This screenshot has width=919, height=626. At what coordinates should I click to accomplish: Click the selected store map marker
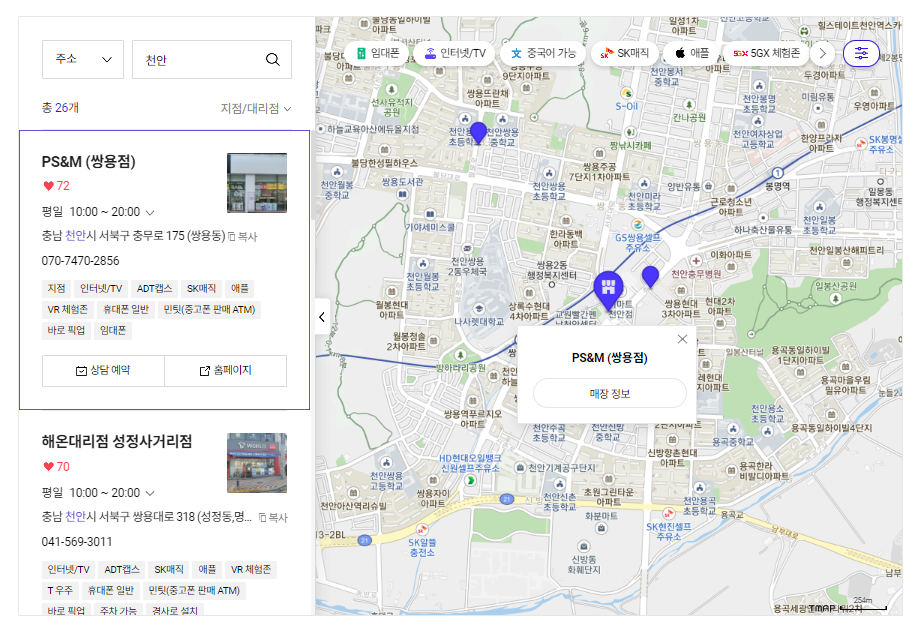coord(608,290)
